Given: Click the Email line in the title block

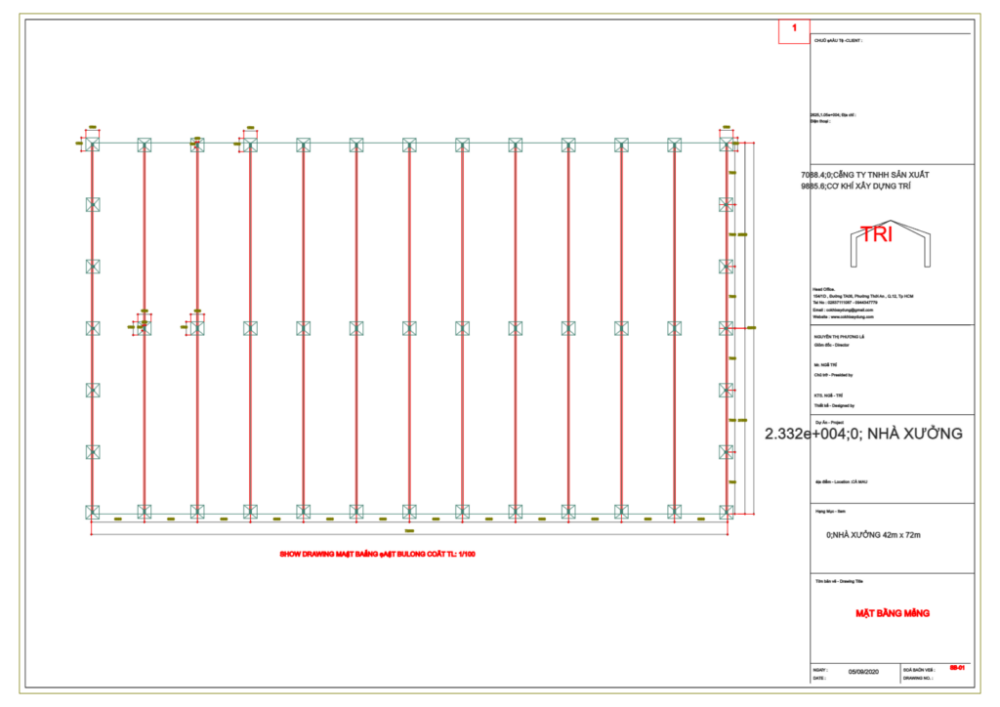Looking at the screenshot, I should pos(842,310).
